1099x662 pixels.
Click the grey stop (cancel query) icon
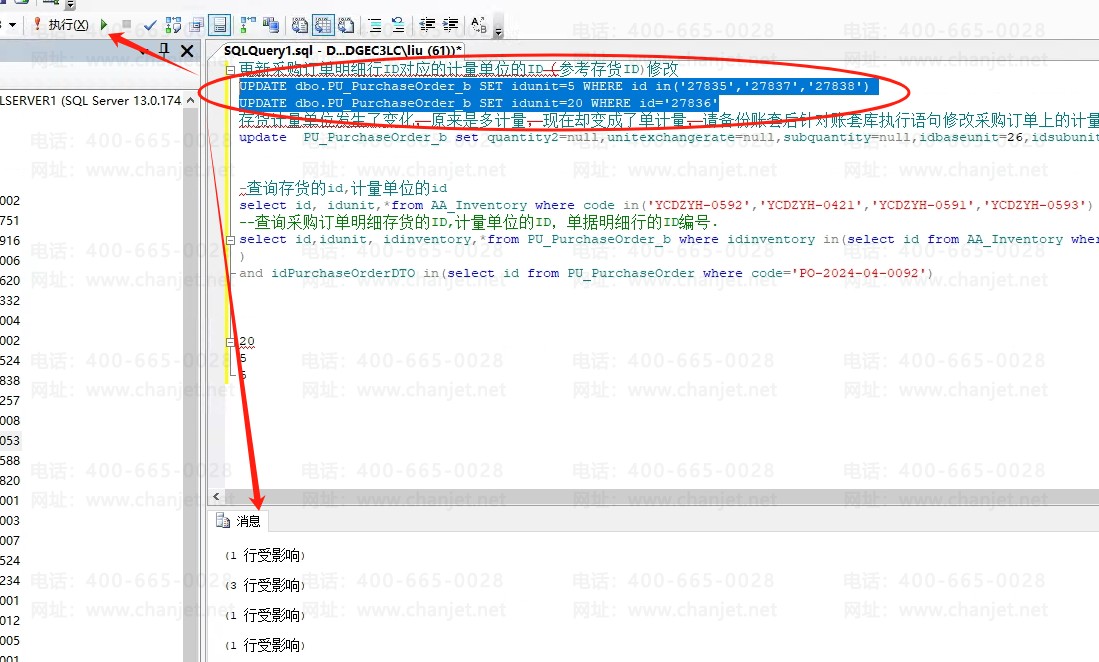point(126,25)
